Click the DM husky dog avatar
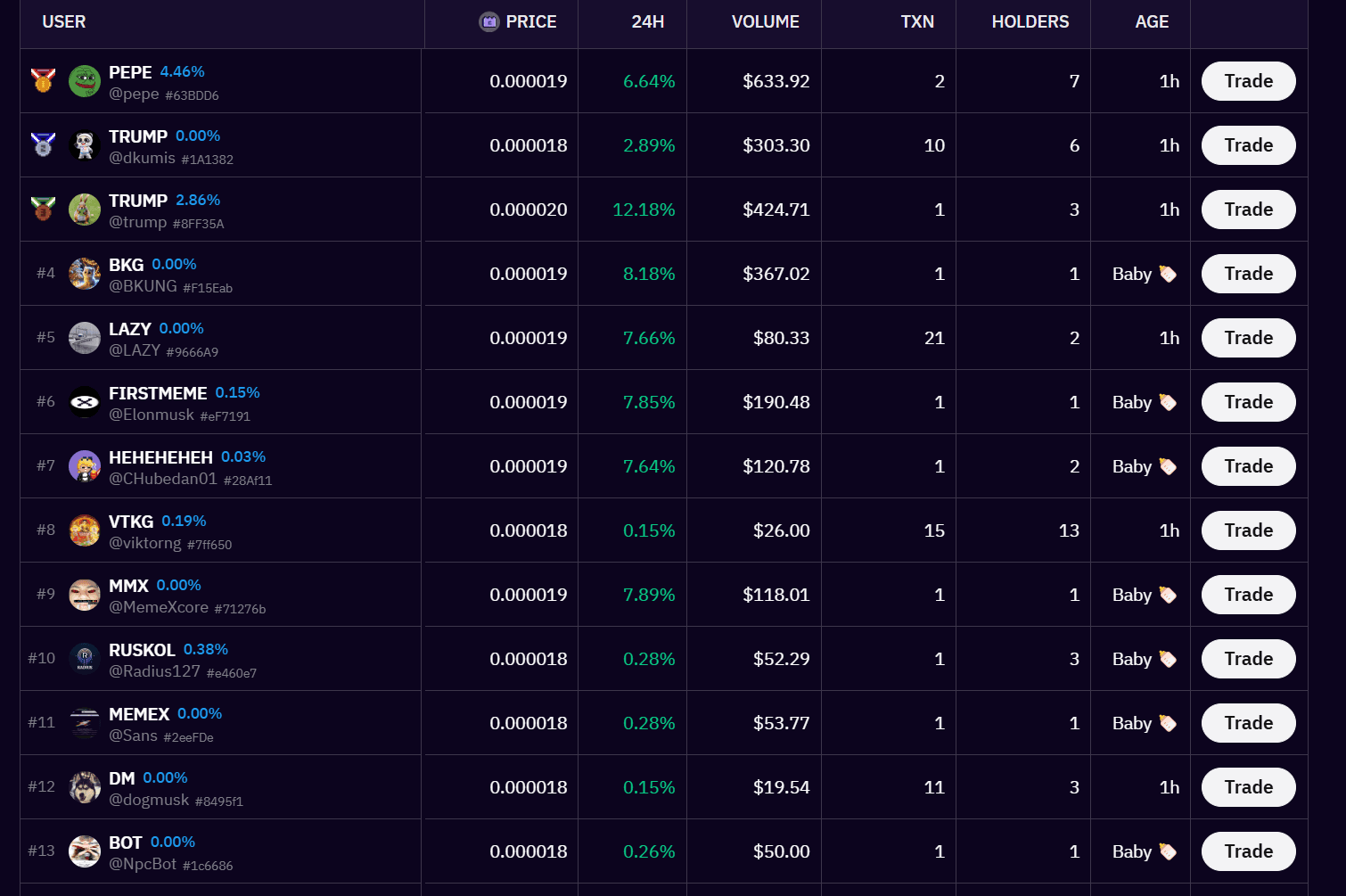 point(85,787)
